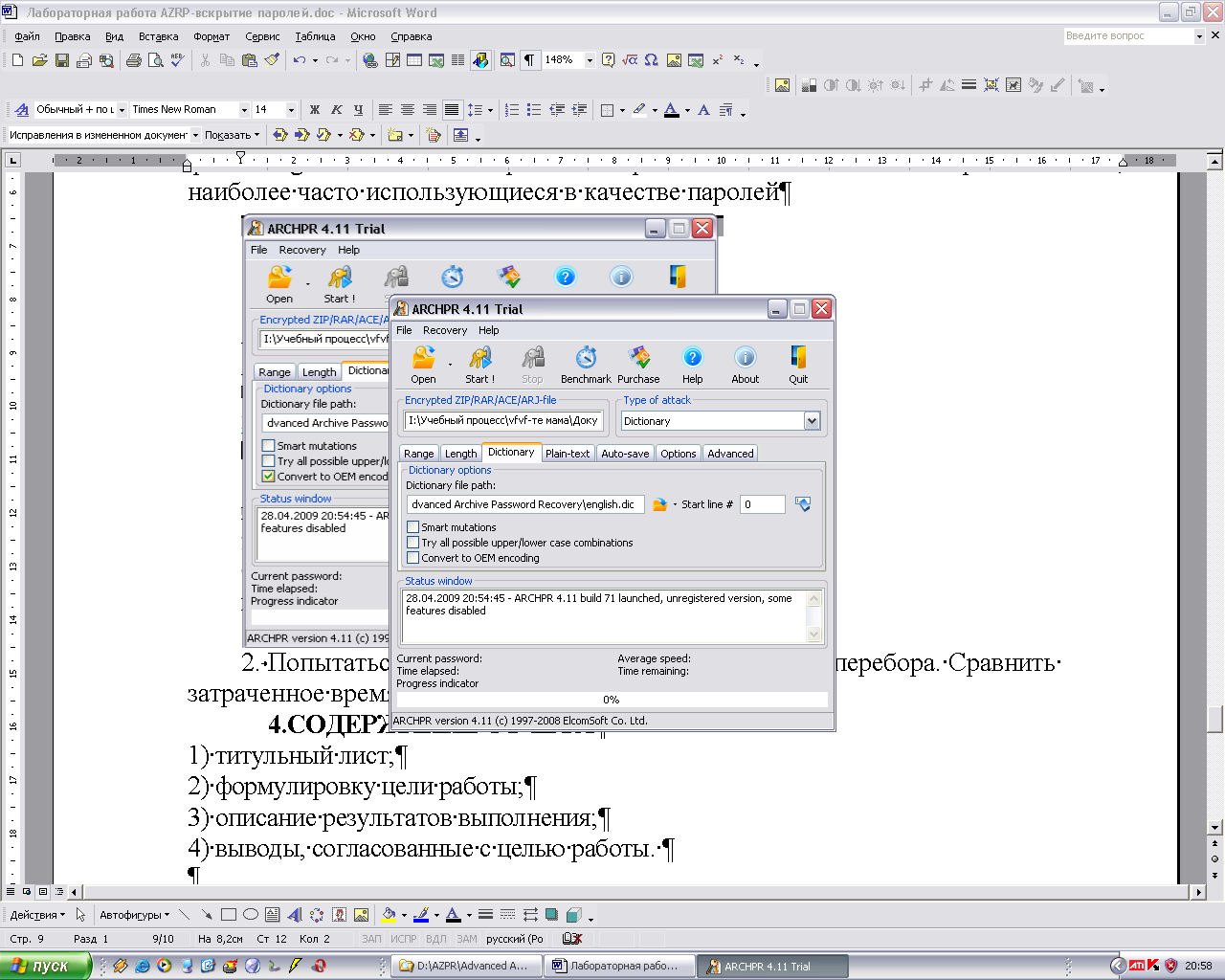
Task: Expand font color dropdown arrow
Action: (x=687, y=110)
